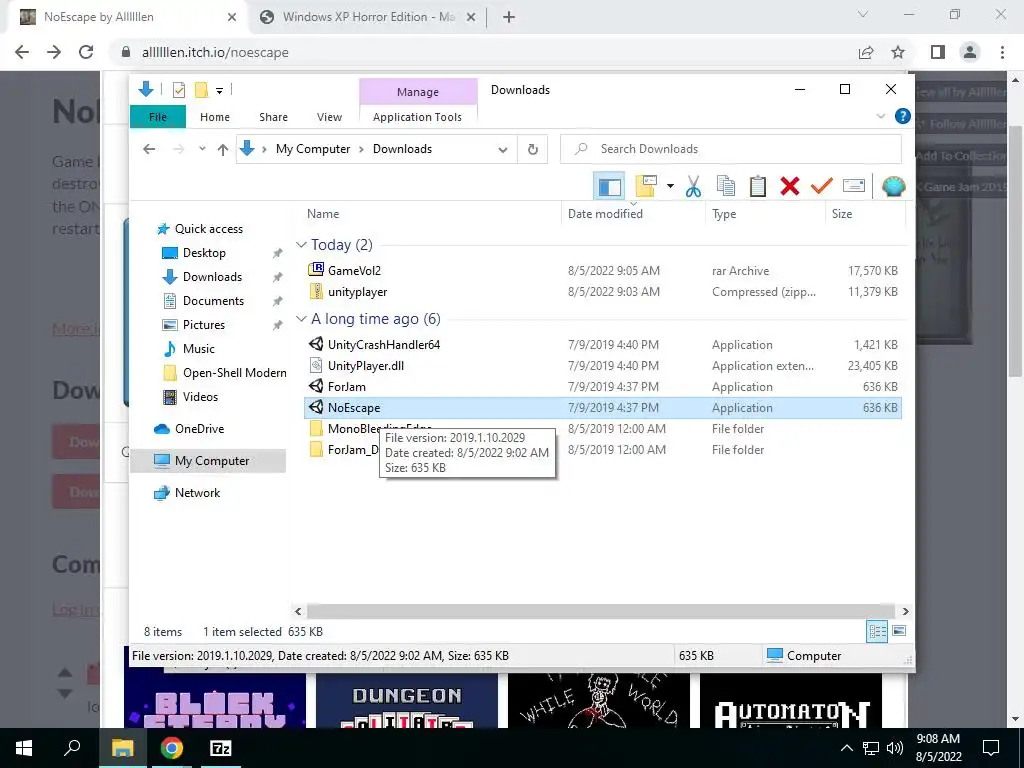This screenshot has height=768, width=1024.
Task: Select Music in the navigation pane
Action: [x=199, y=349]
